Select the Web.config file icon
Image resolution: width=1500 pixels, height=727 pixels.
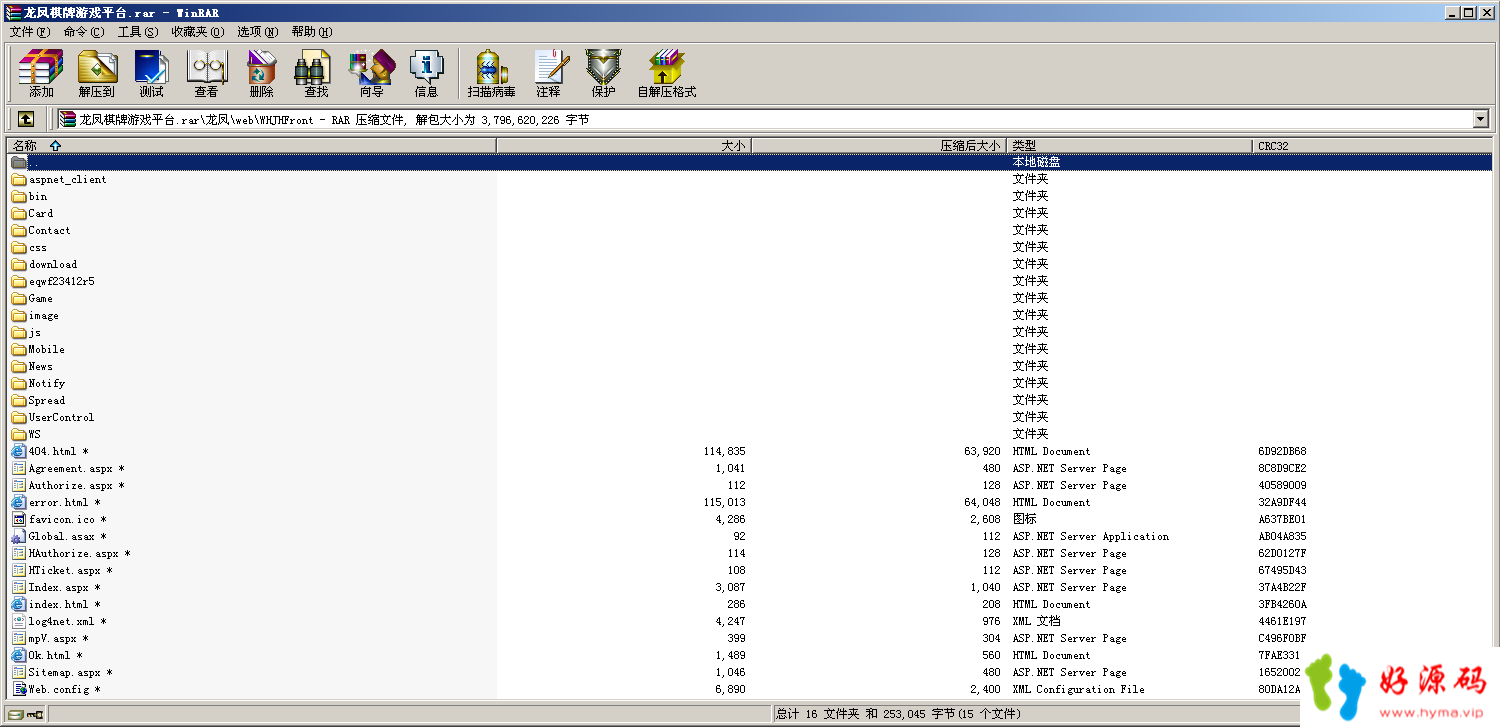tap(19, 690)
